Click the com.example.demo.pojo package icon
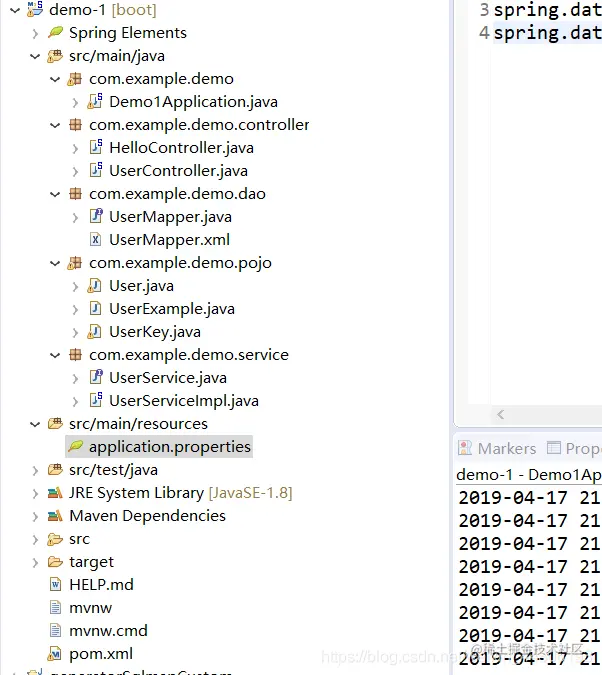This screenshot has width=602, height=675. 74,263
